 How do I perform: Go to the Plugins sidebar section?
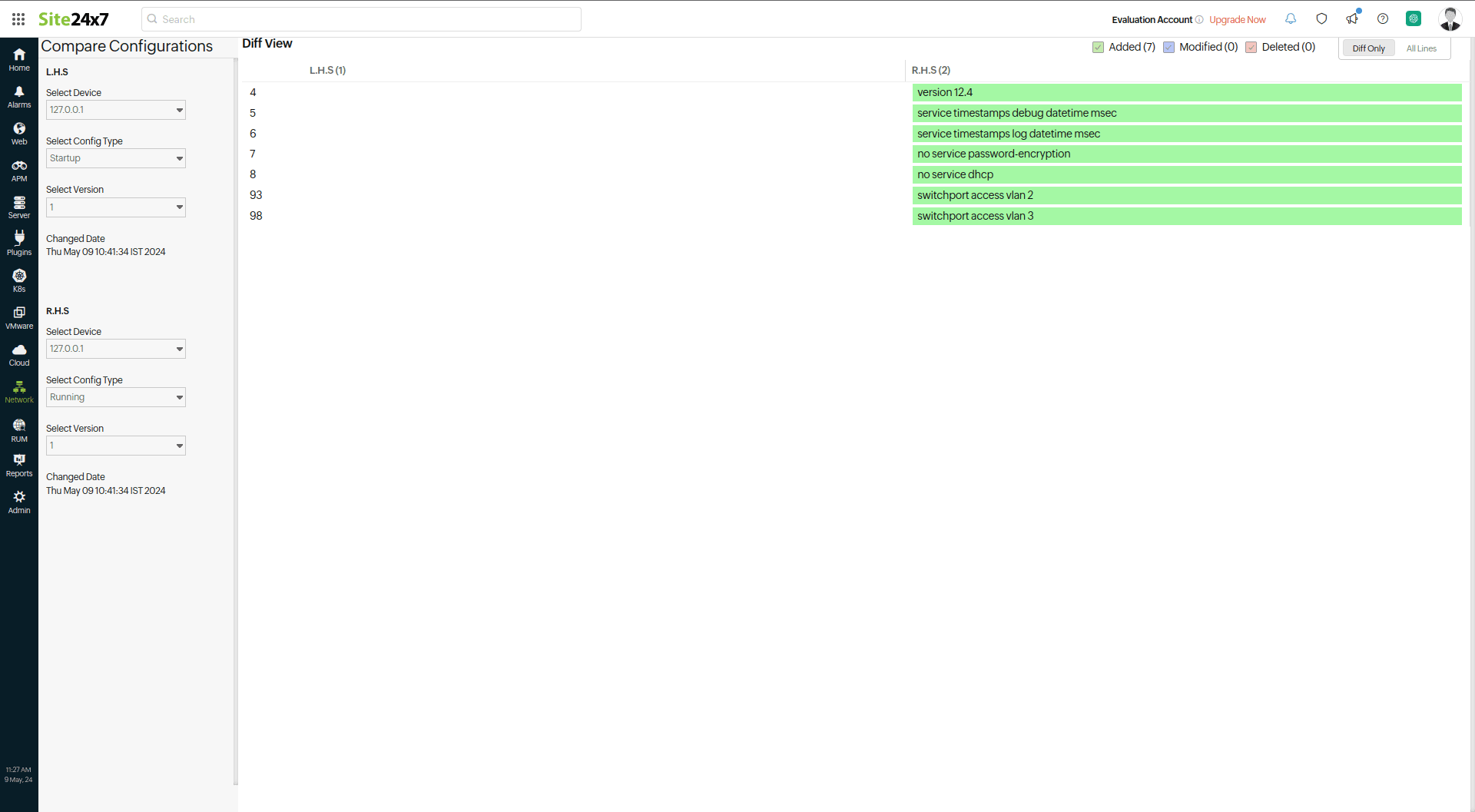(x=19, y=244)
